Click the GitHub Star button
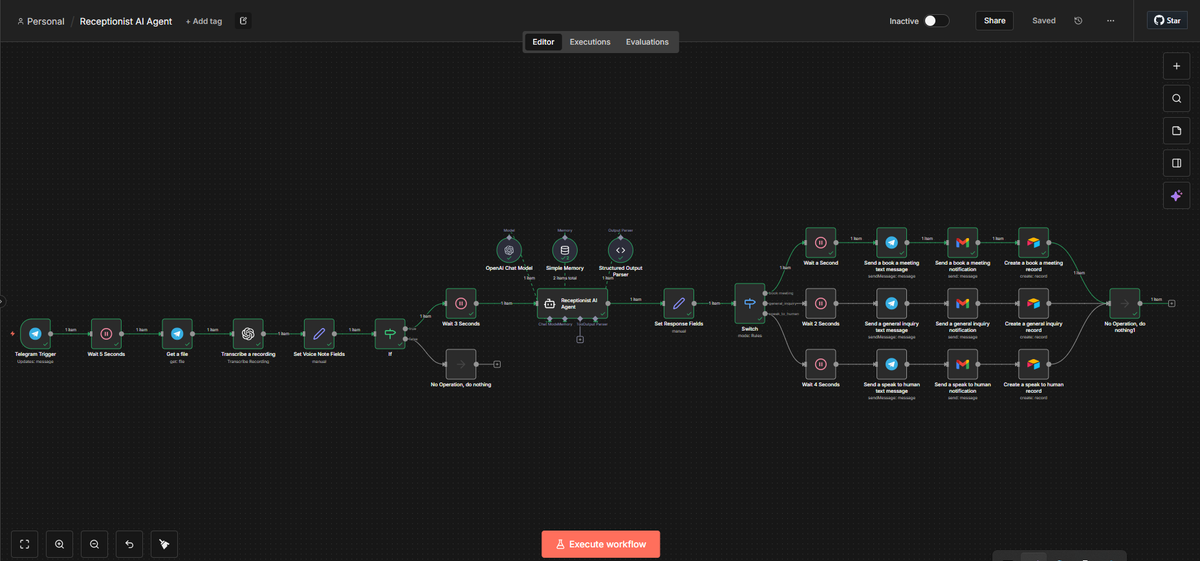 click(x=1167, y=20)
